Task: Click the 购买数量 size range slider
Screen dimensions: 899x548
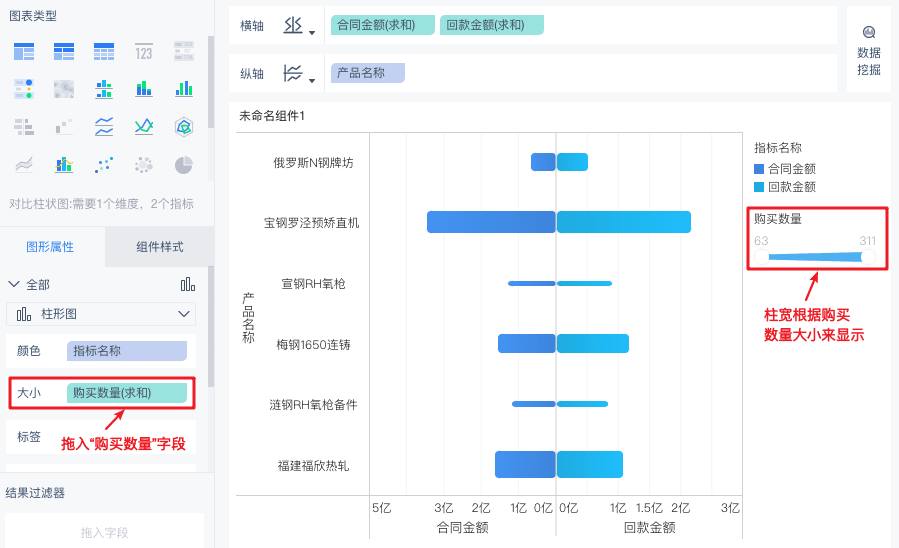Action: (x=815, y=256)
